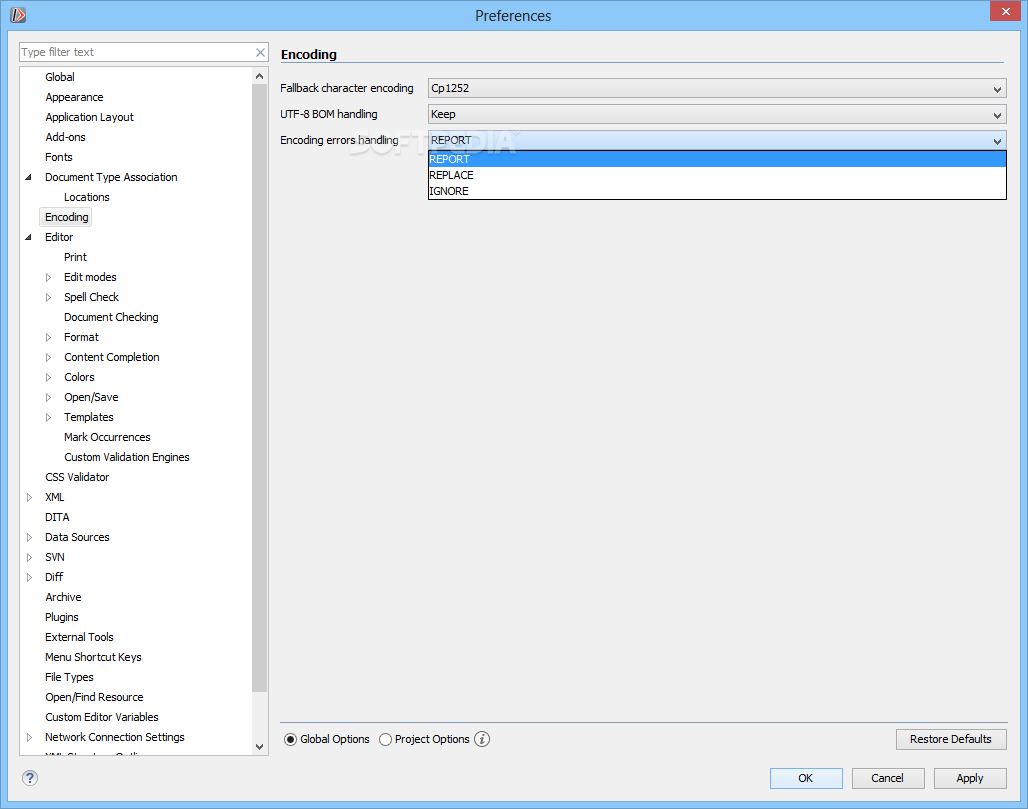This screenshot has width=1028, height=809.
Task: Click the Cancel button
Action: 888,778
